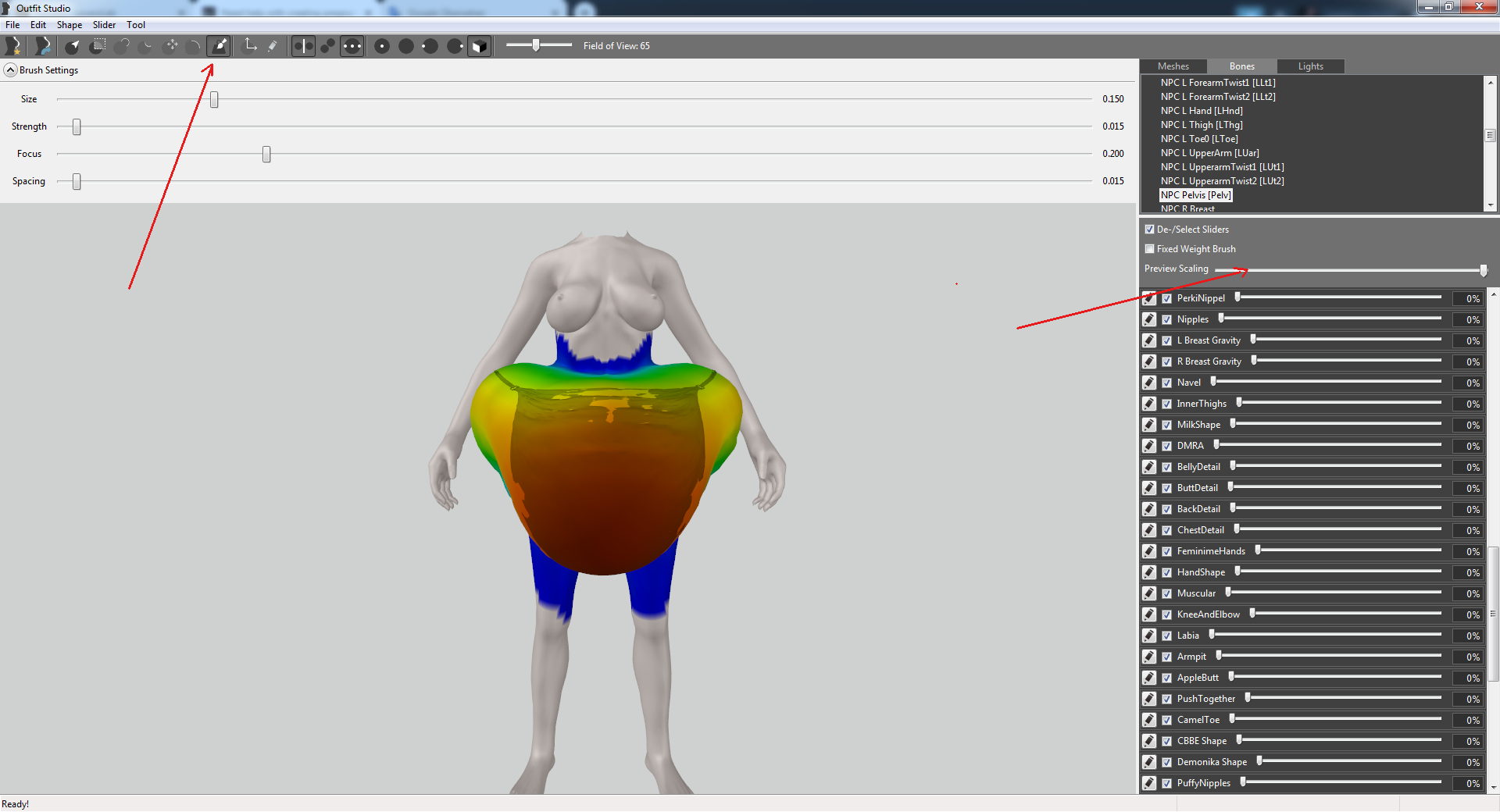Screen dimensions: 1500x812
Task: Select bone NPC L ForearmTwist1 [LLt1]
Action: coord(1218,83)
